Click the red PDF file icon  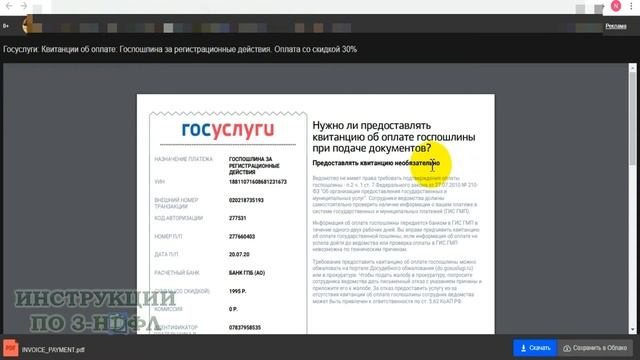[x=11, y=348]
